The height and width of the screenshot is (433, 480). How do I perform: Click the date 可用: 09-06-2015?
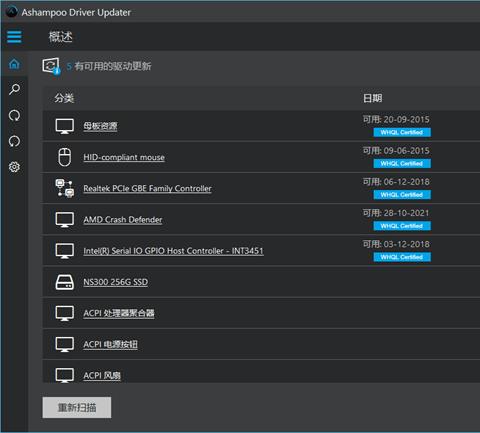[396, 151]
